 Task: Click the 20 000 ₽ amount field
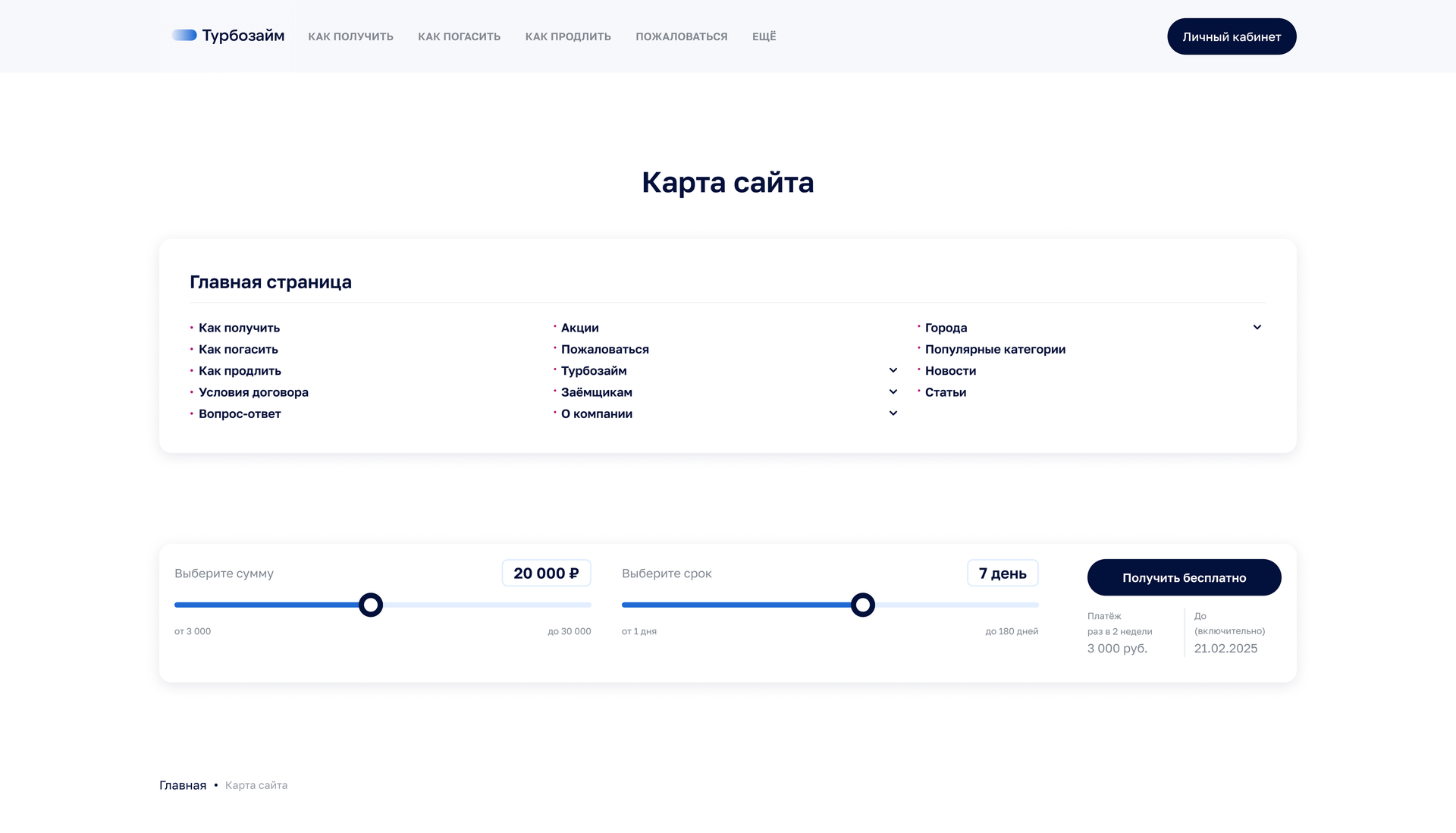tap(546, 574)
